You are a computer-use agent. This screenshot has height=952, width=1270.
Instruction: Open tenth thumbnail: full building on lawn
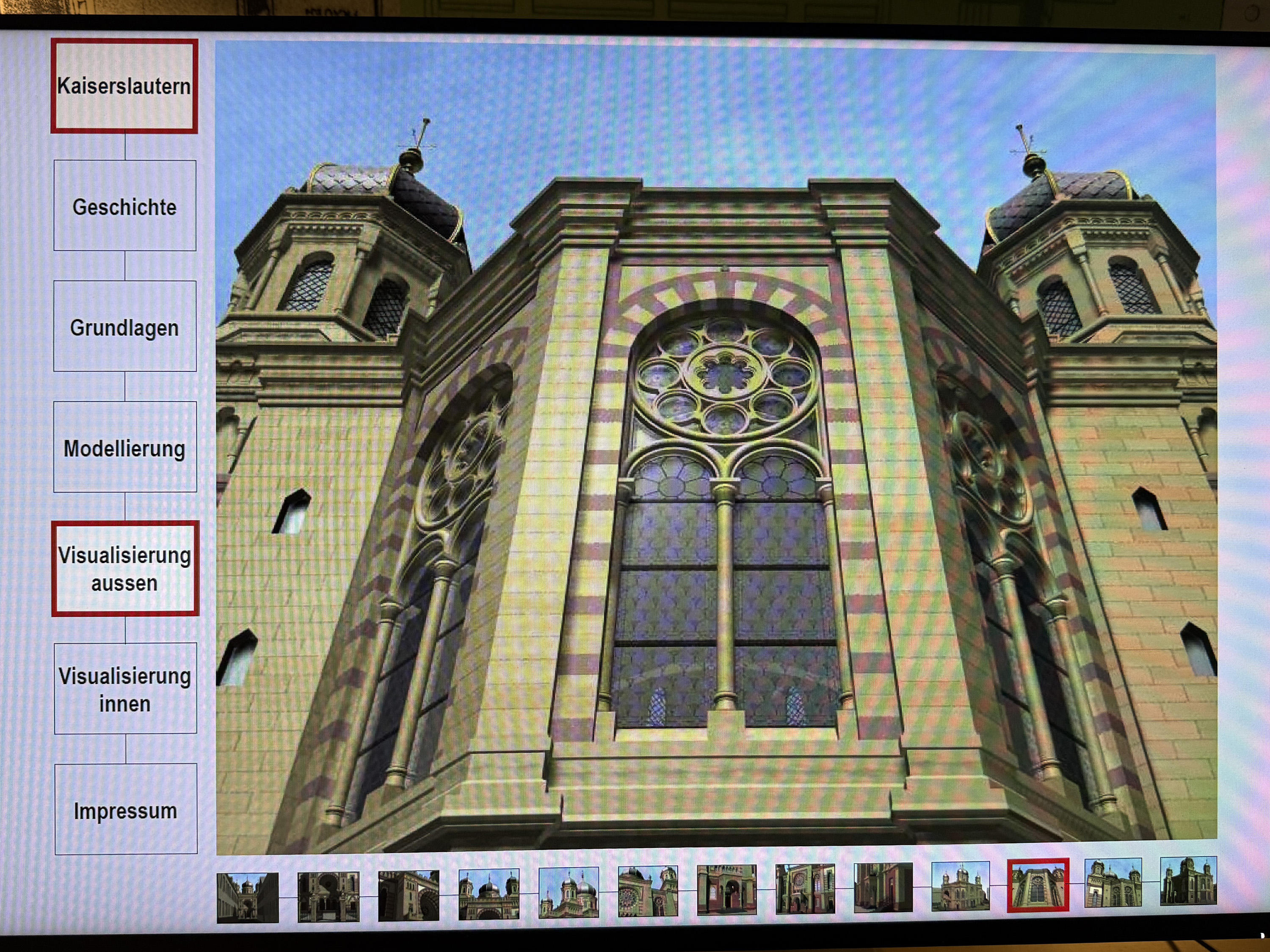click(x=961, y=886)
